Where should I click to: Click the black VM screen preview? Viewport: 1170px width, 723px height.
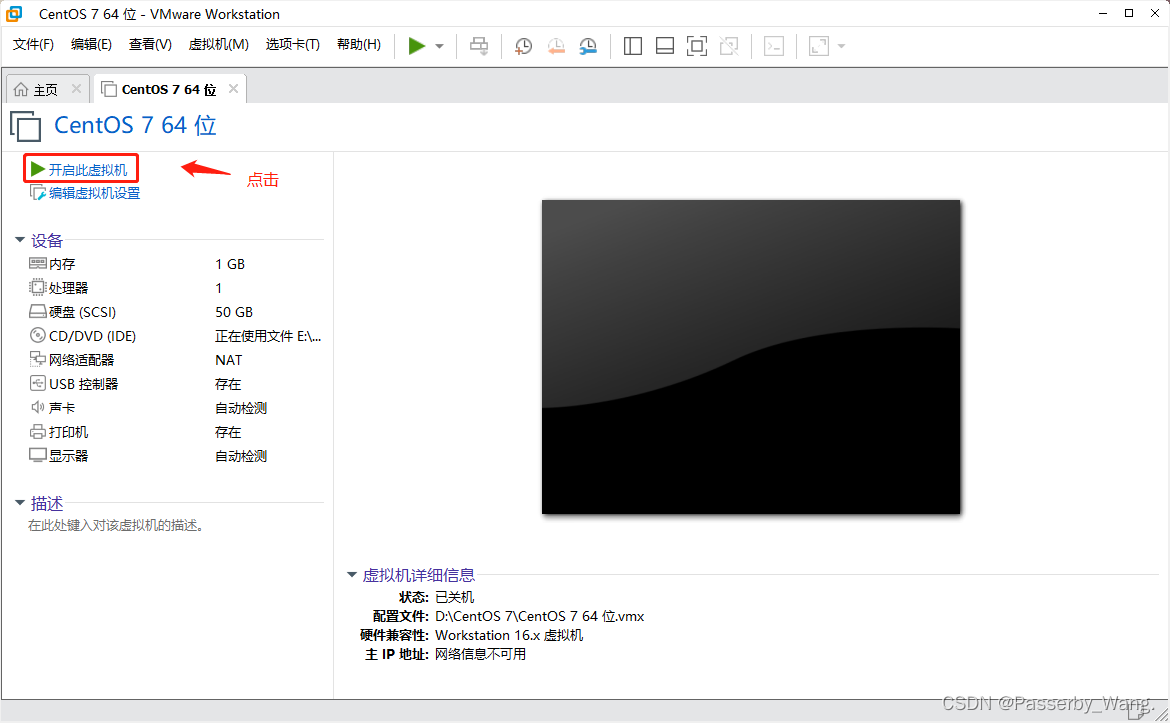tap(751, 357)
